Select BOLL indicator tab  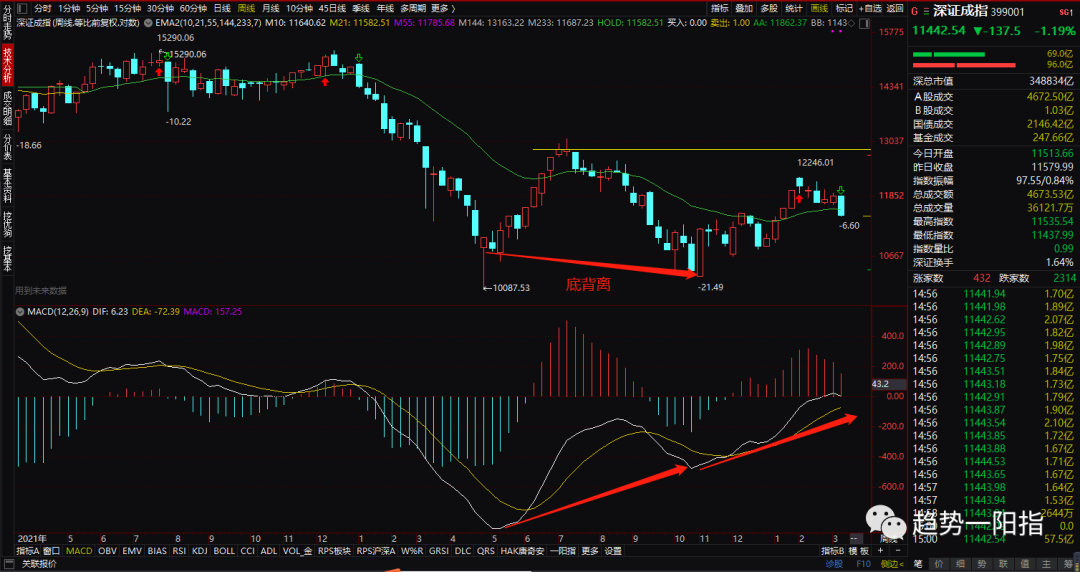pos(224,551)
